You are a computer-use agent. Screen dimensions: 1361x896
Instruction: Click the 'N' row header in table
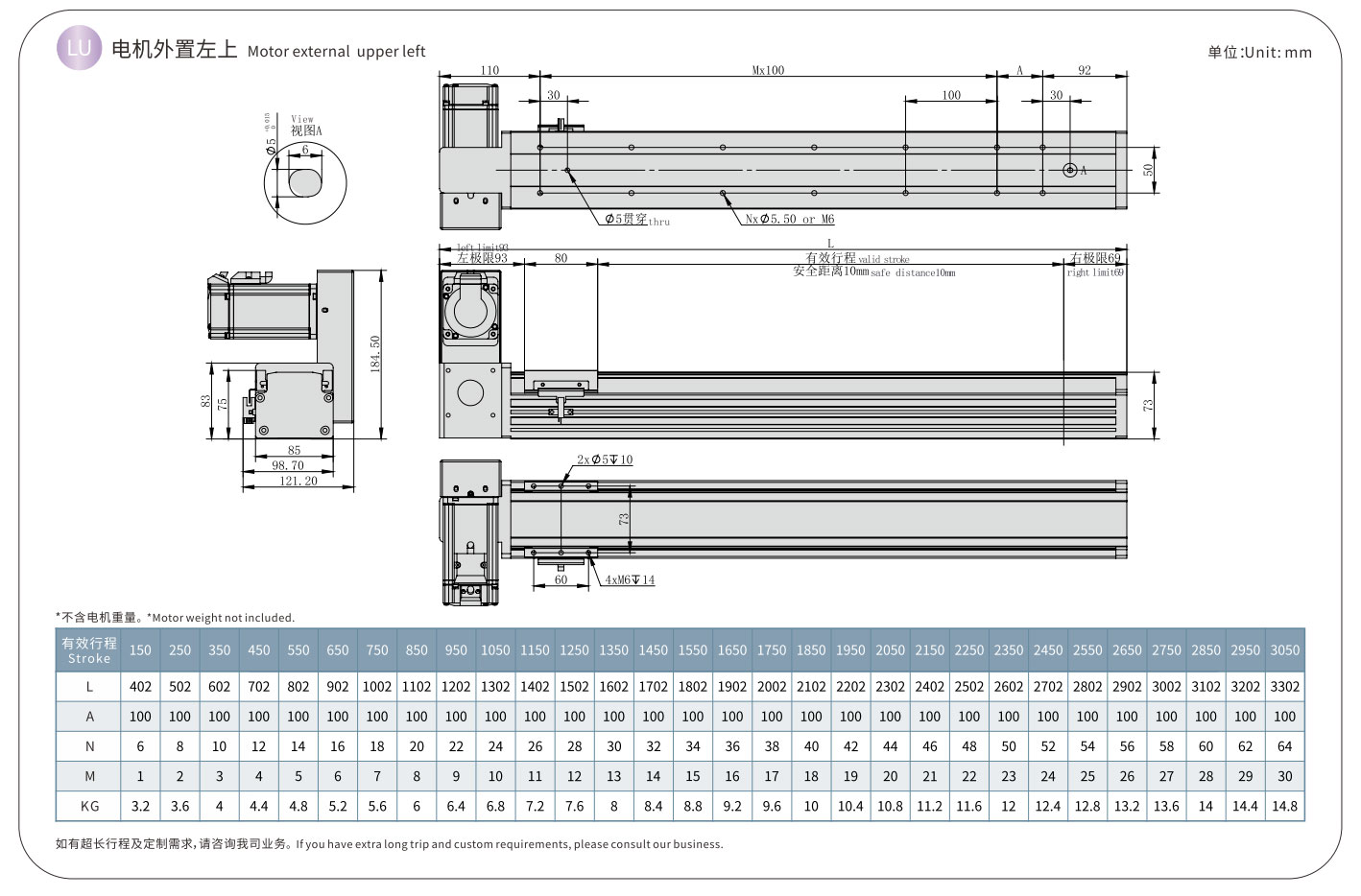point(89,746)
